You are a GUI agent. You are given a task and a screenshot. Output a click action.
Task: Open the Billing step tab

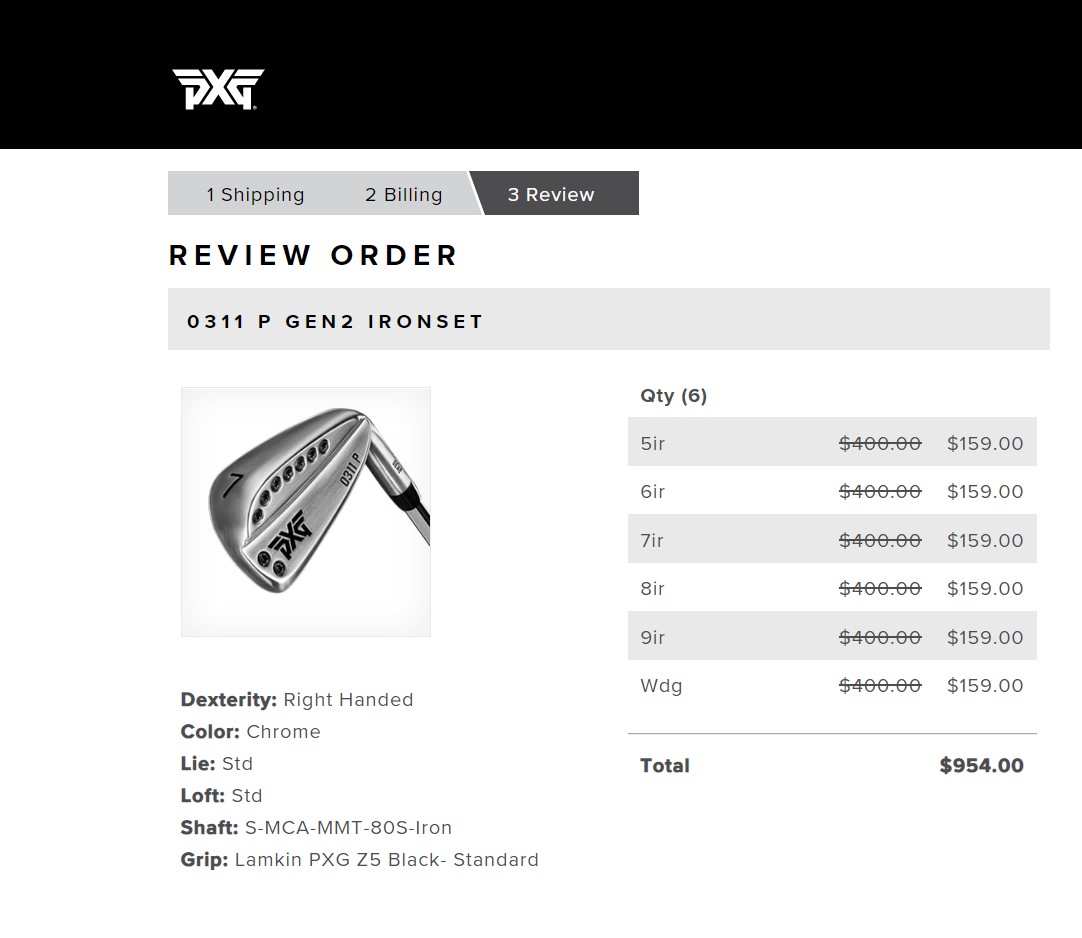tap(403, 195)
